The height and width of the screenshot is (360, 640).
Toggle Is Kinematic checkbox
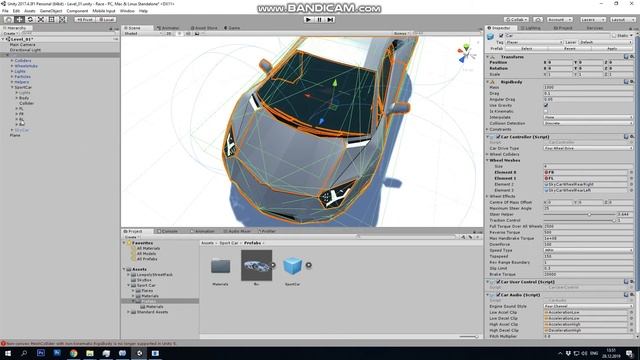coord(546,111)
